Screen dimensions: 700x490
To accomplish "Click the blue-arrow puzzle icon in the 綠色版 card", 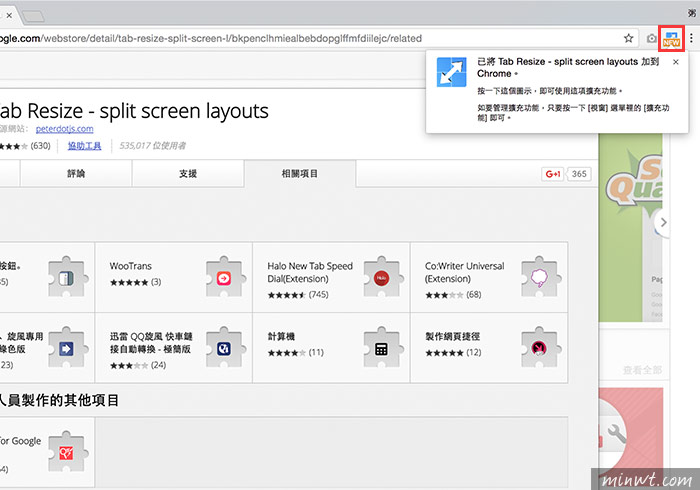I will coord(67,348).
